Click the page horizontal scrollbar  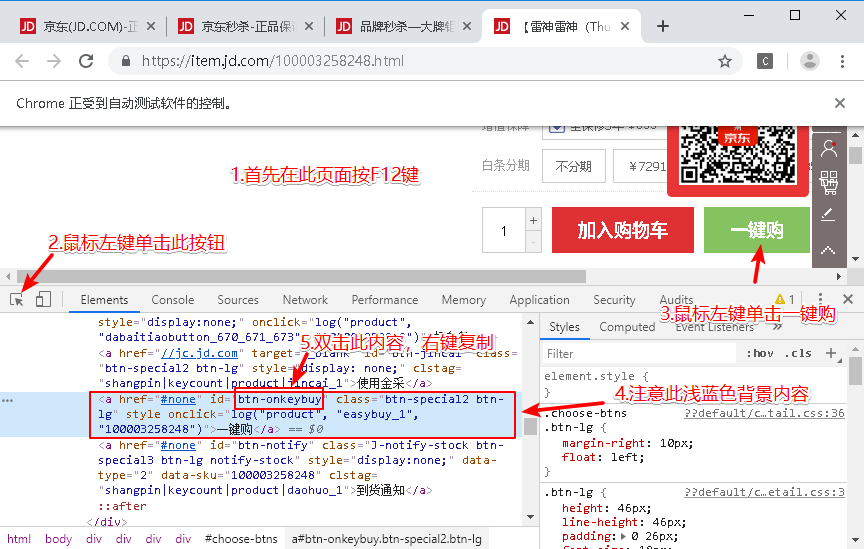[301, 276]
